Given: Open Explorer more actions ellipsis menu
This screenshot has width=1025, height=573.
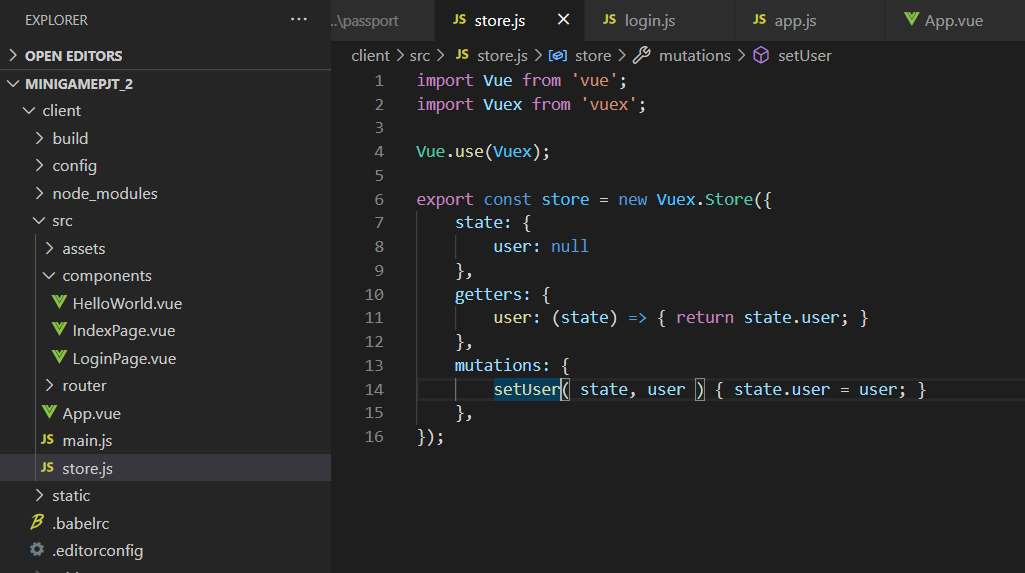Looking at the screenshot, I should 299,20.
